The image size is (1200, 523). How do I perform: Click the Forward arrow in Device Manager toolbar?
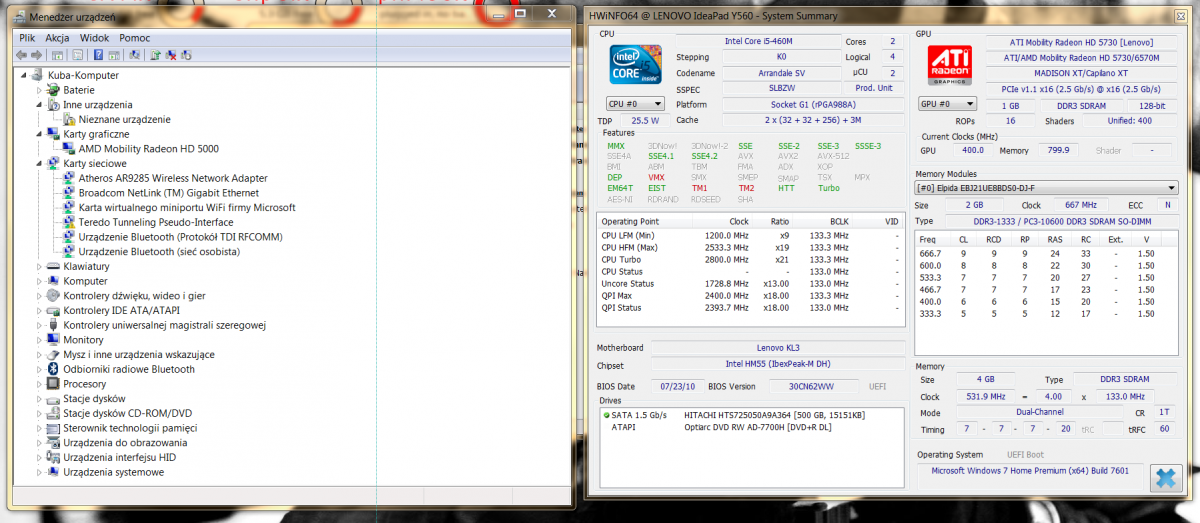[36, 55]
